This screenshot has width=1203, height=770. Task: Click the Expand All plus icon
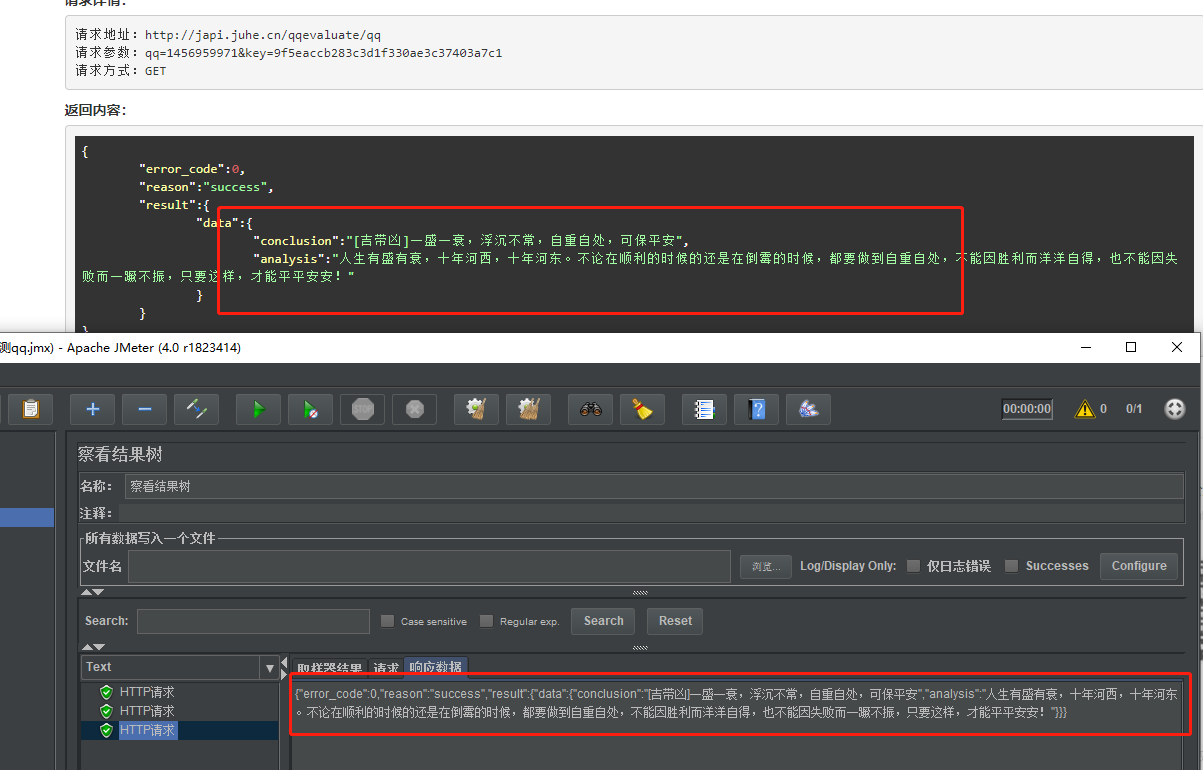point(93,409)
